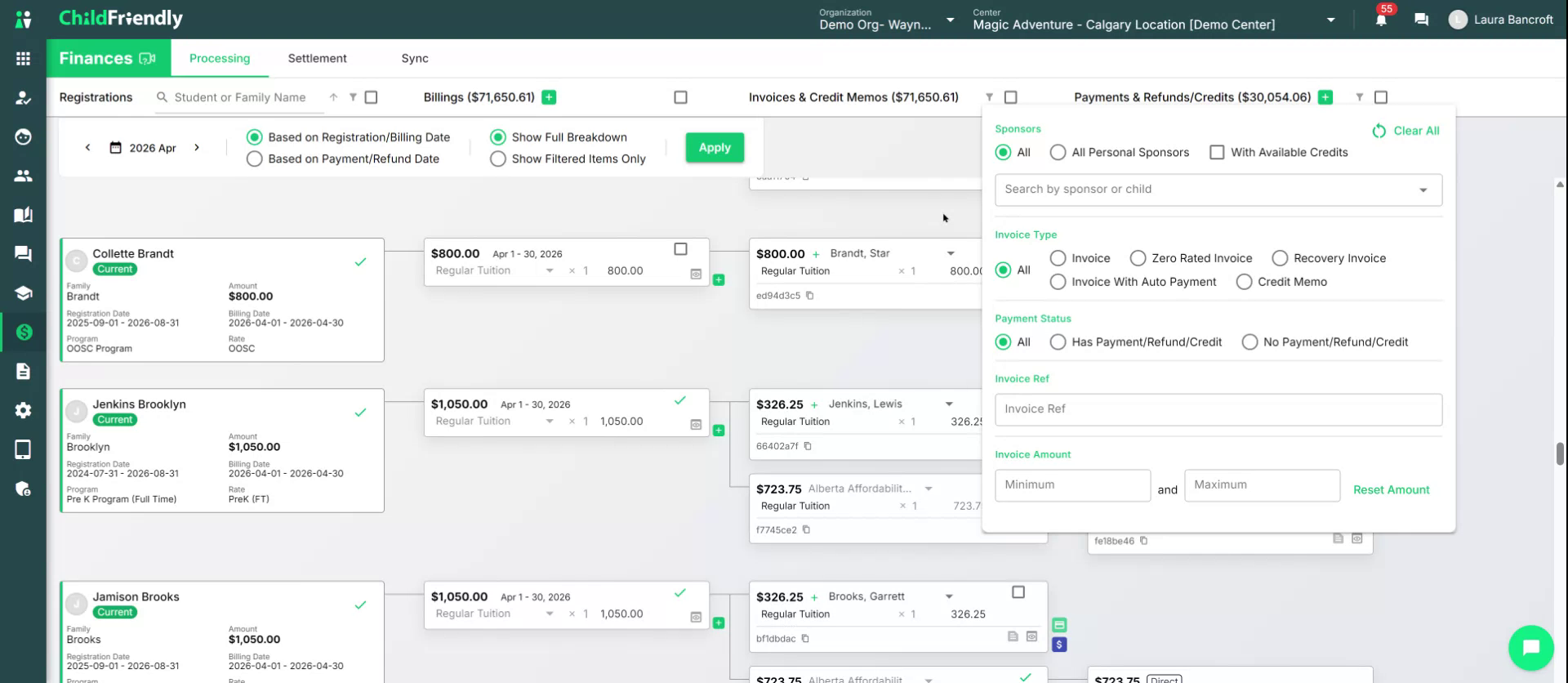Open the families people sidebar icon
1568x683 pixels.
pos(23,176)
